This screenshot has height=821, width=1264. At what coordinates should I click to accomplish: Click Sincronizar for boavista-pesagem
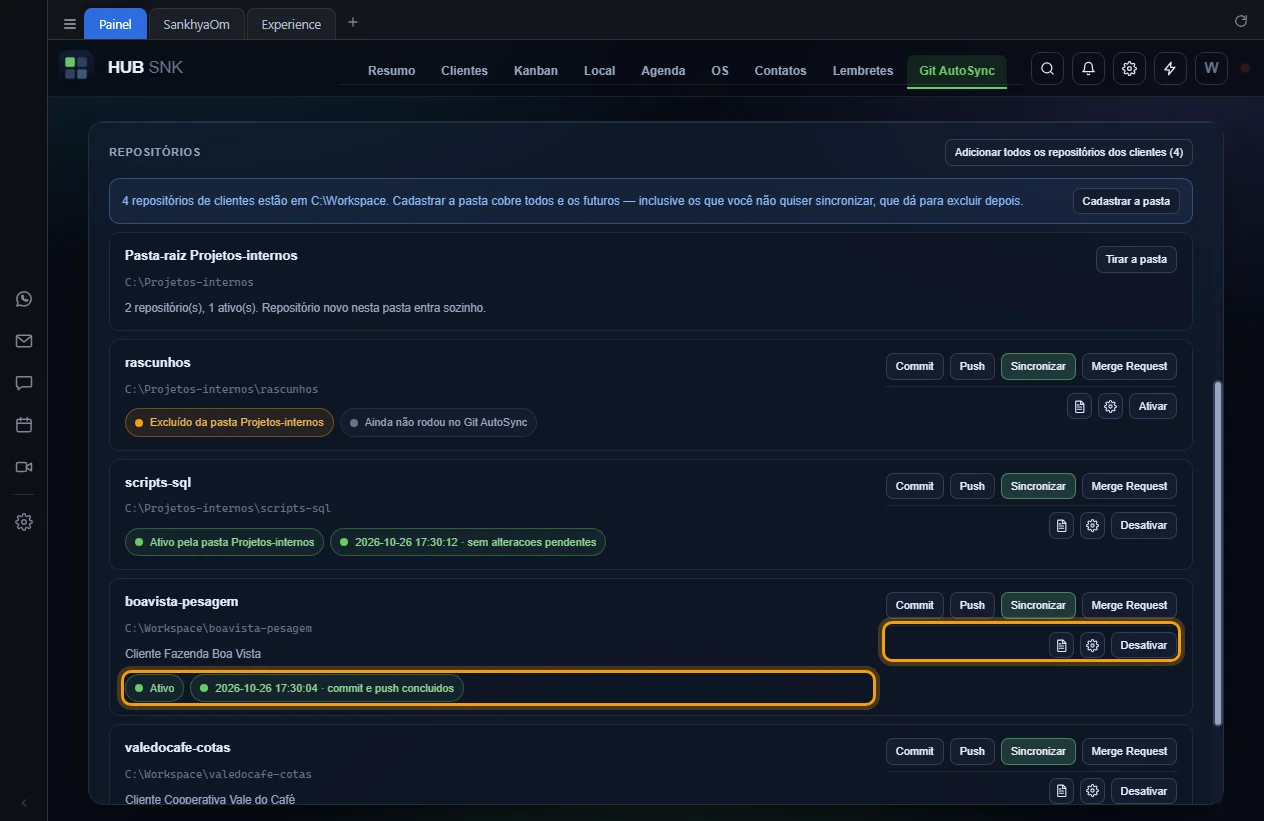[1038, 605]
